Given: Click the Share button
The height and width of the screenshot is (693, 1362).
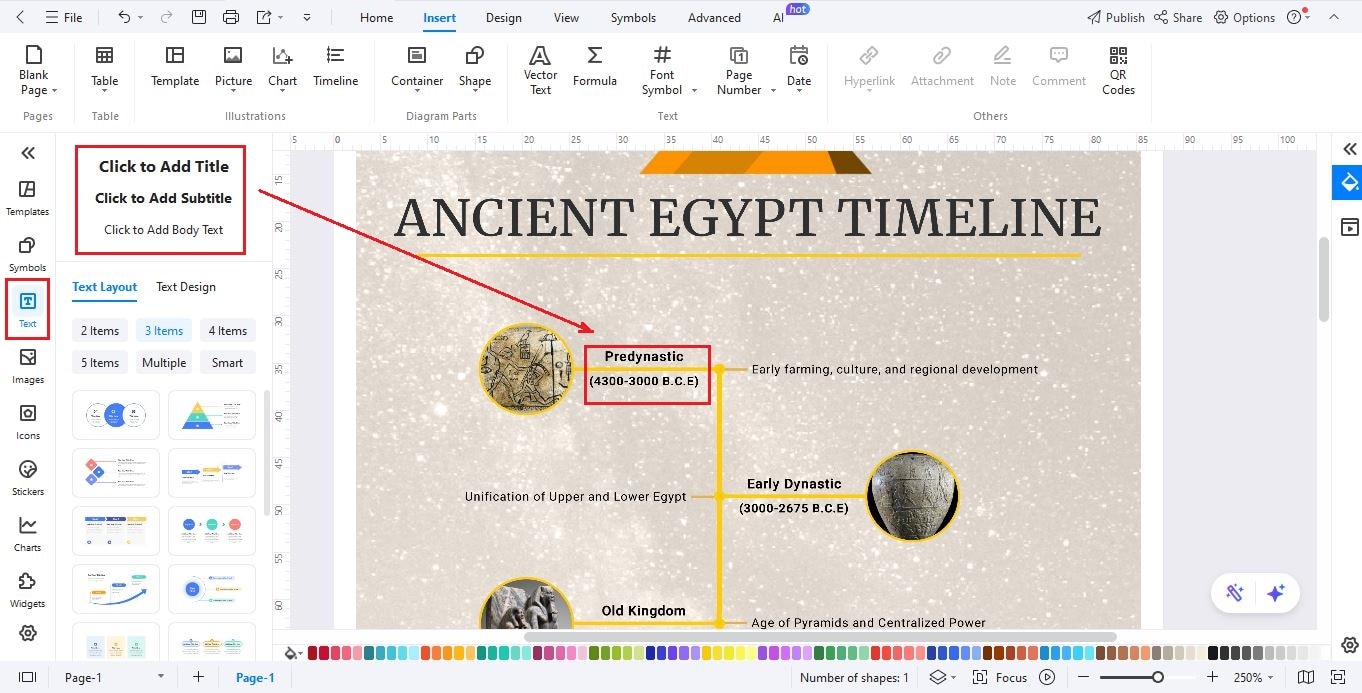Looking at the screenshot, I should point(1178,17).
